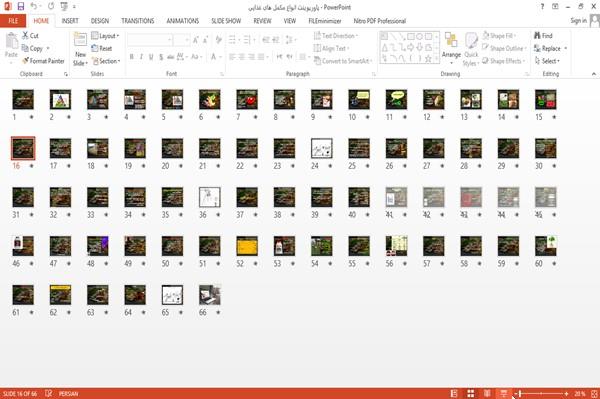Switch to Slide Sorter view in status bar
Screen dimensions: 600x399
pyautogui.click(x=471, y=393)
